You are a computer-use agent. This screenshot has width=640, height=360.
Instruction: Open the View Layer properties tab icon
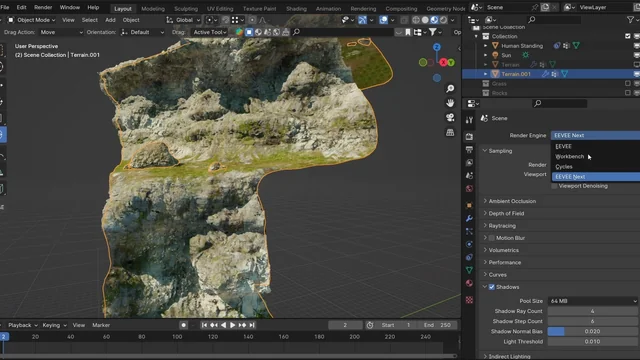pos(469,162)
